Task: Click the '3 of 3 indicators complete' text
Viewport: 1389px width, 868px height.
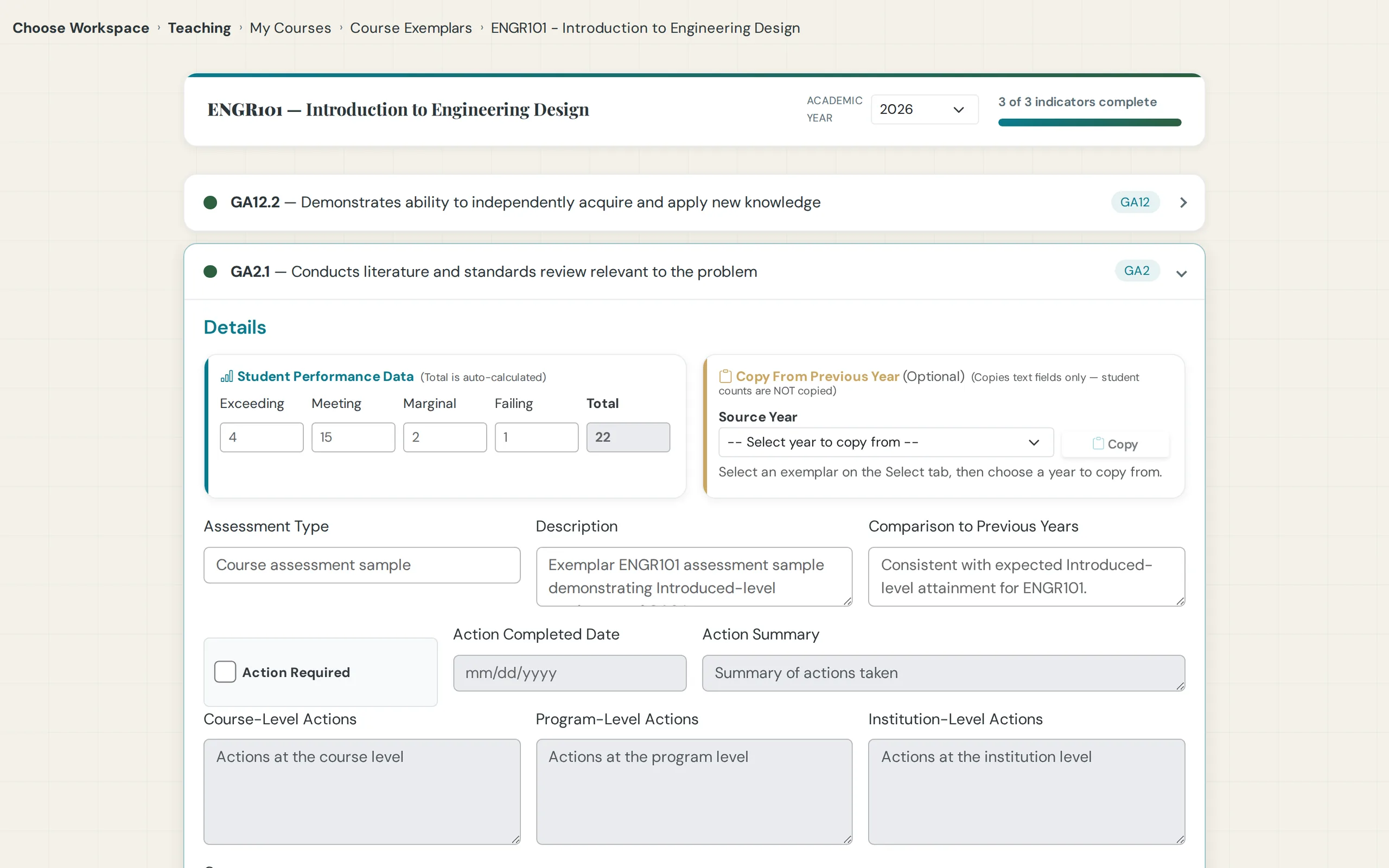Action: pos(1078,101)
